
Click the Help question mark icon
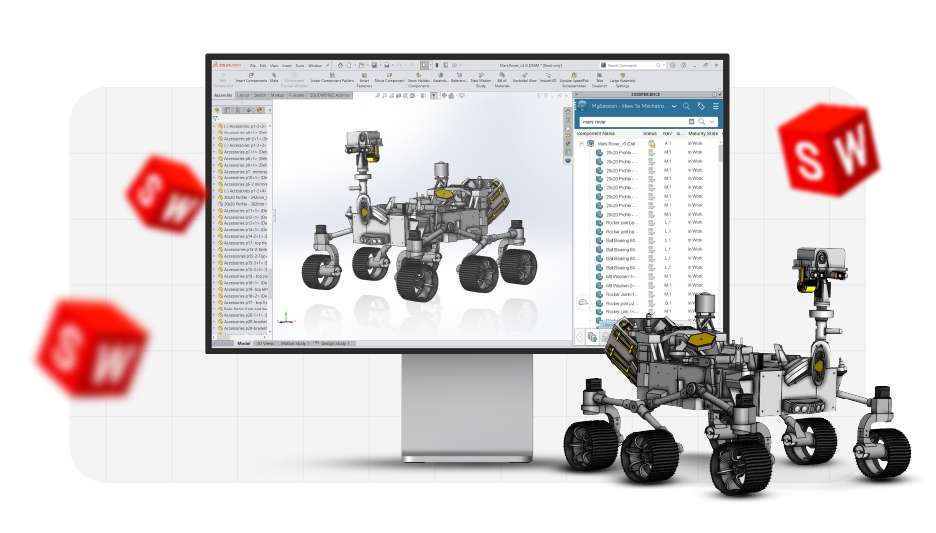point(684,65)
